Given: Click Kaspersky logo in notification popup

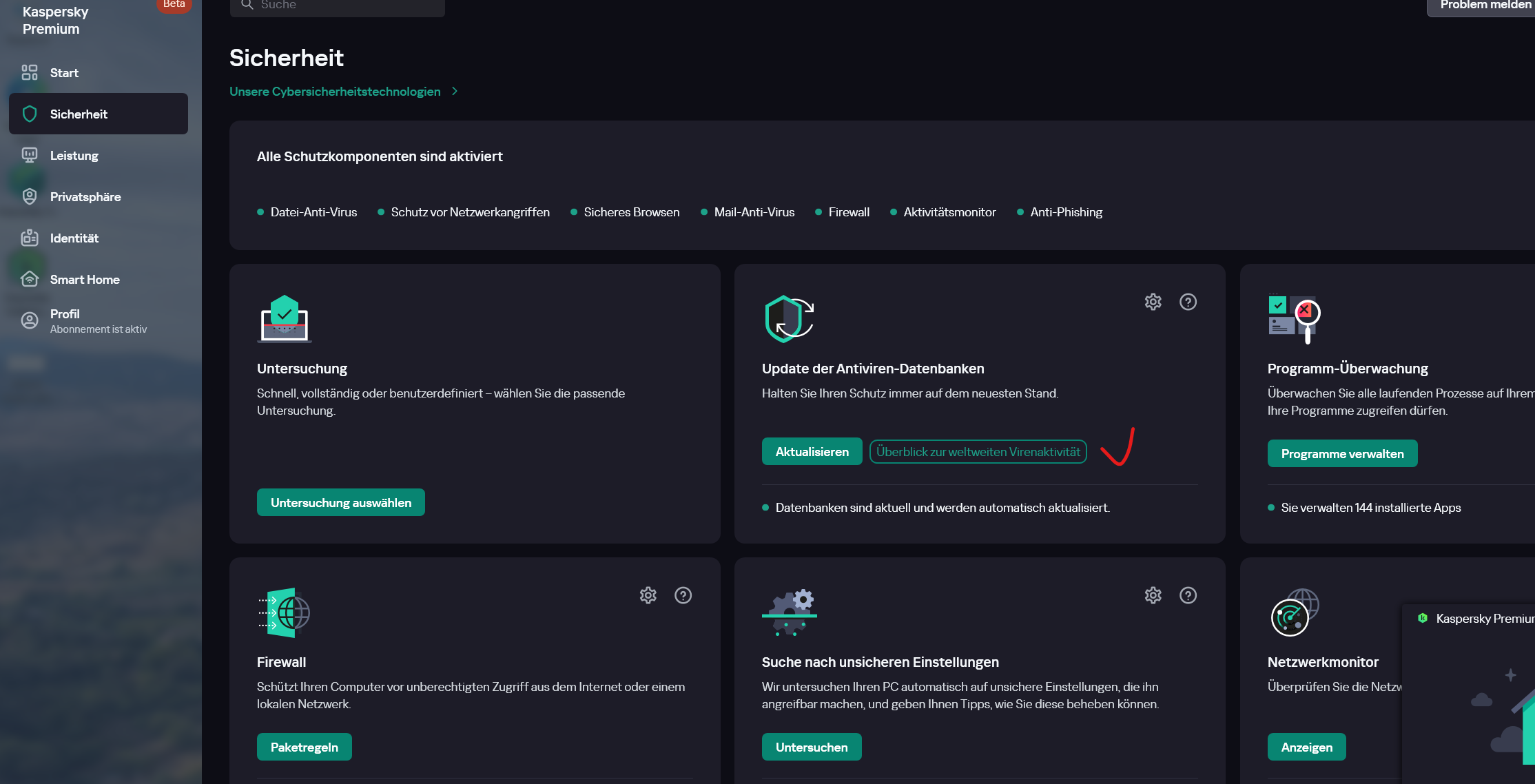Looking at the screenshot, I should (1423, 618).
